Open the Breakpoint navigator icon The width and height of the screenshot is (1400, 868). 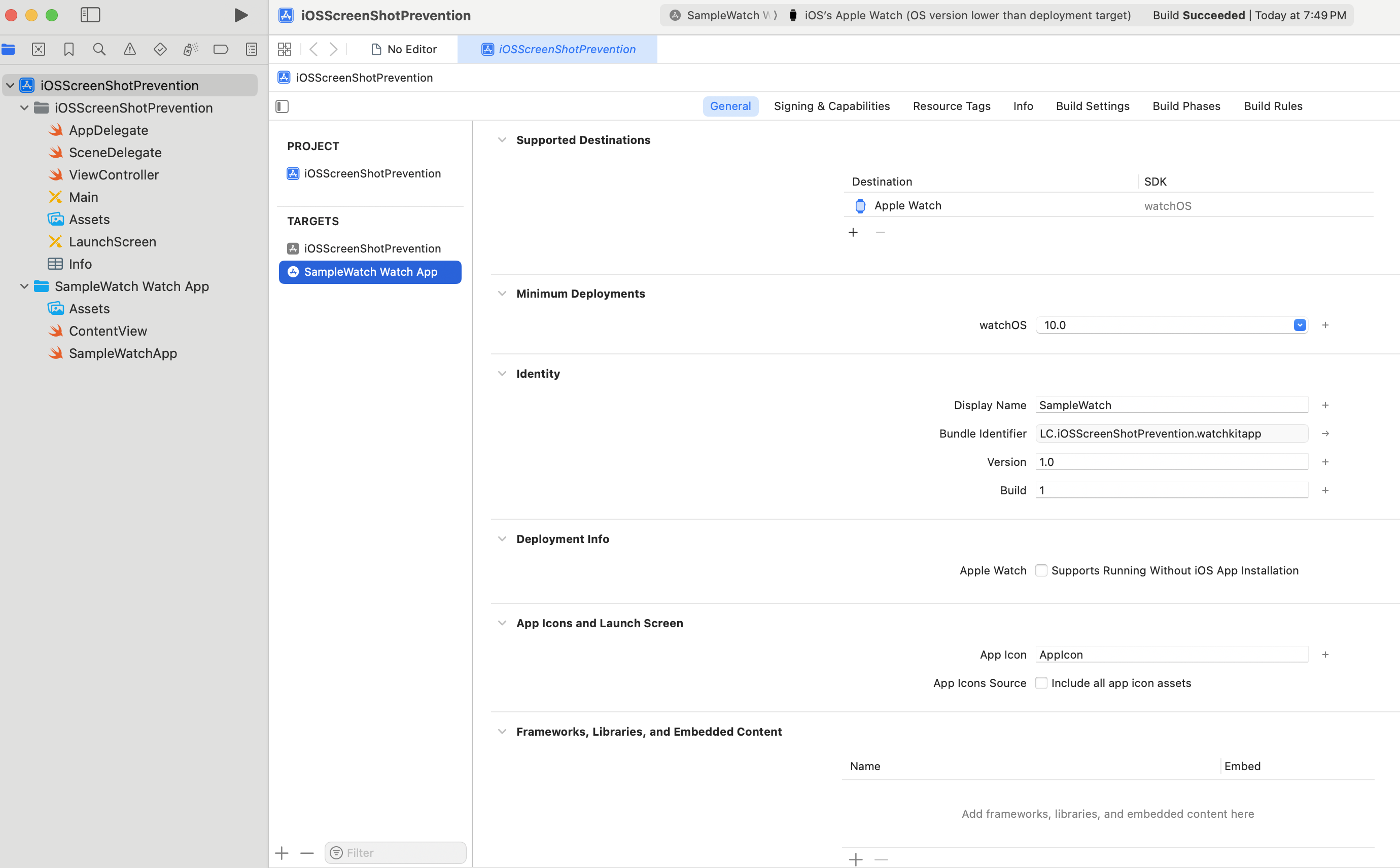221,49
